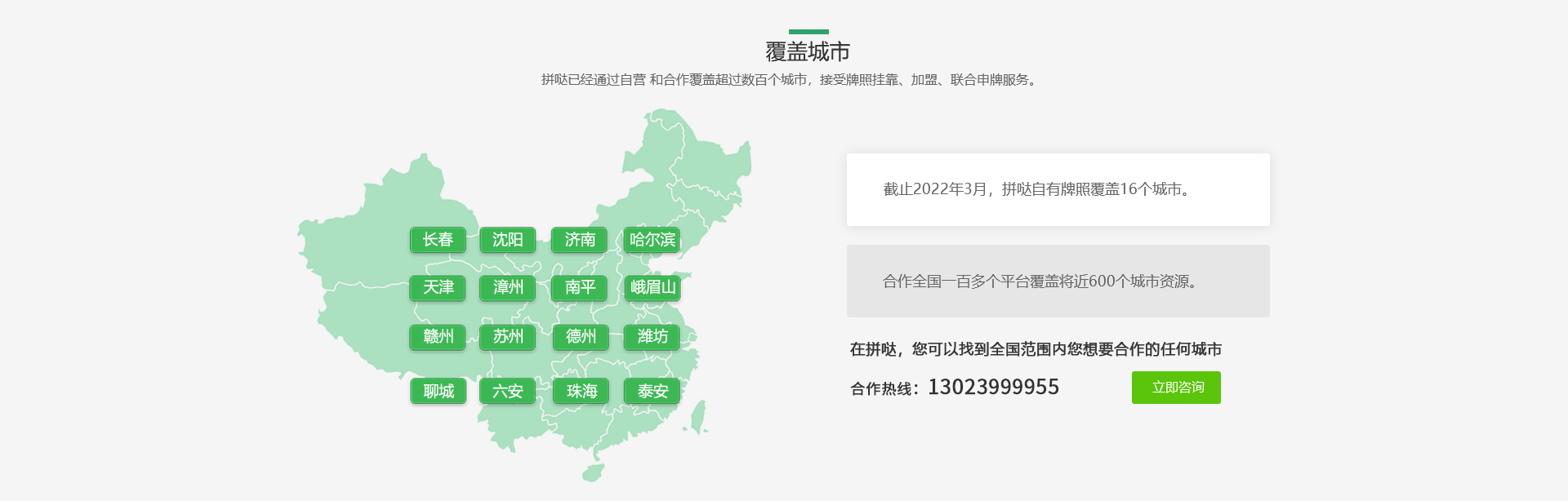The width and height of the screenshot is (1568, 501).
Task: Click the 长春 city tag
Action: (x=438, y=240)
